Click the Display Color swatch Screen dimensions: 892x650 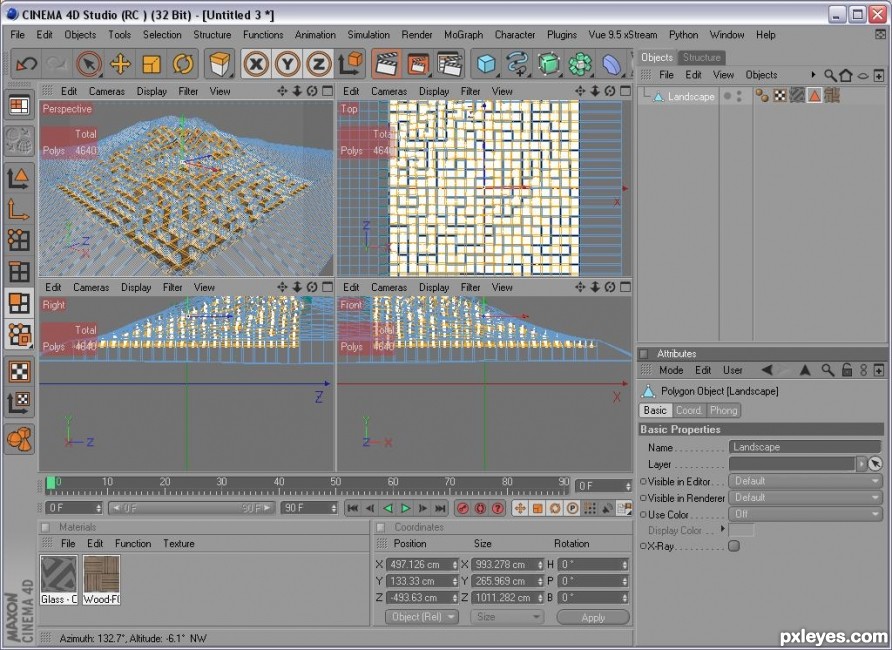pyautogui.click(x=741, y=530)
